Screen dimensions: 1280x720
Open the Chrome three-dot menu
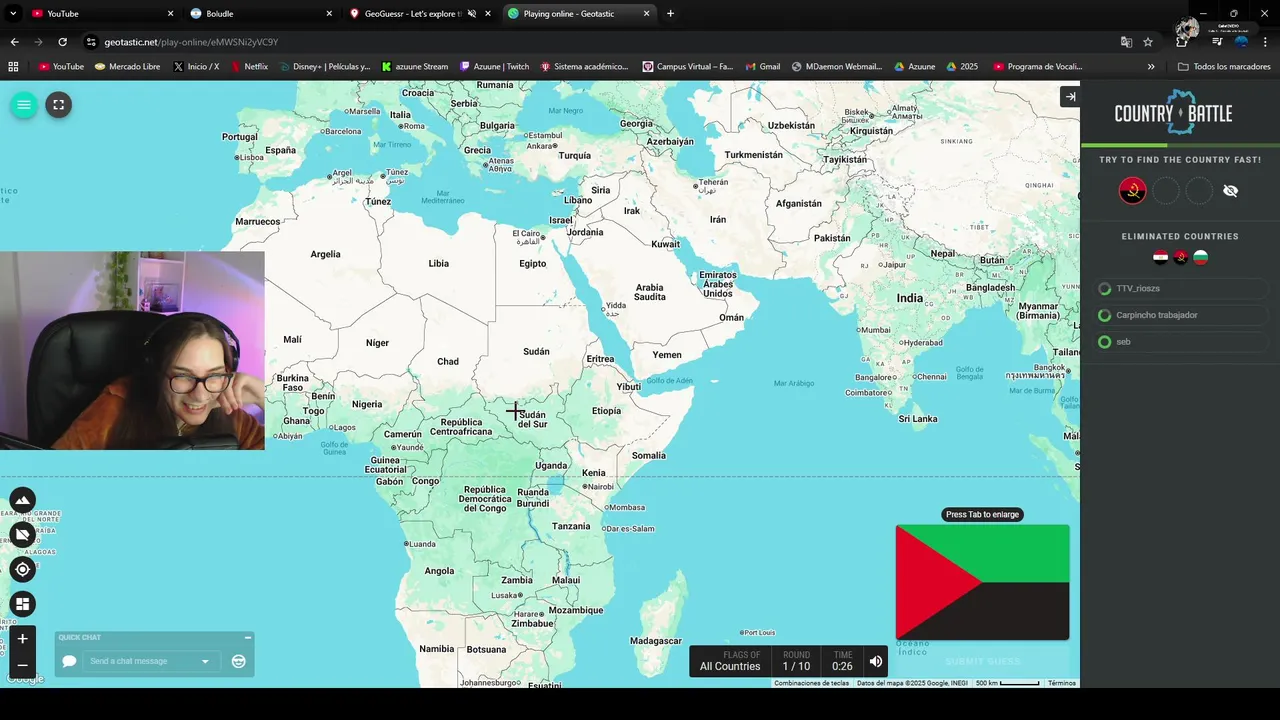tap(1266, 42)
